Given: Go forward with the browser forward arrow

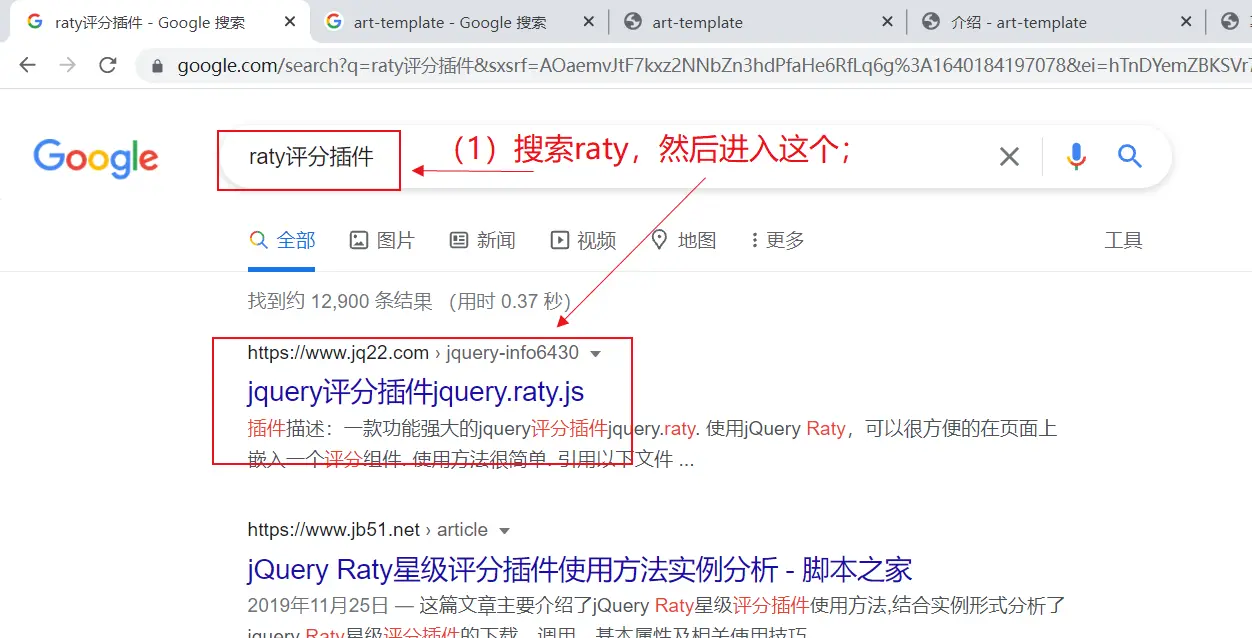Looking at the screenshot, I should [67, 65].
